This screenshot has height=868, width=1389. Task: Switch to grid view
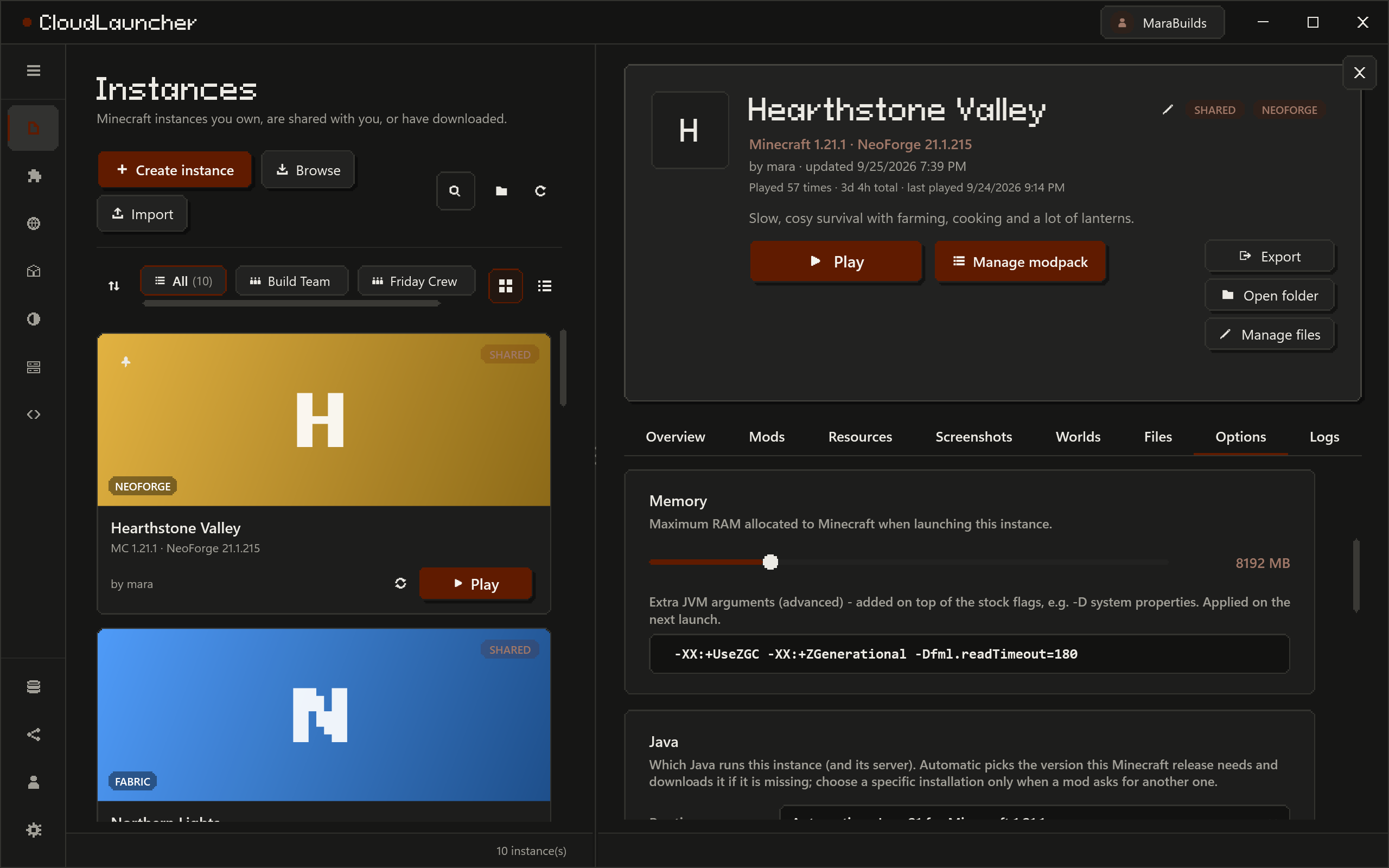tap(506, 285)
